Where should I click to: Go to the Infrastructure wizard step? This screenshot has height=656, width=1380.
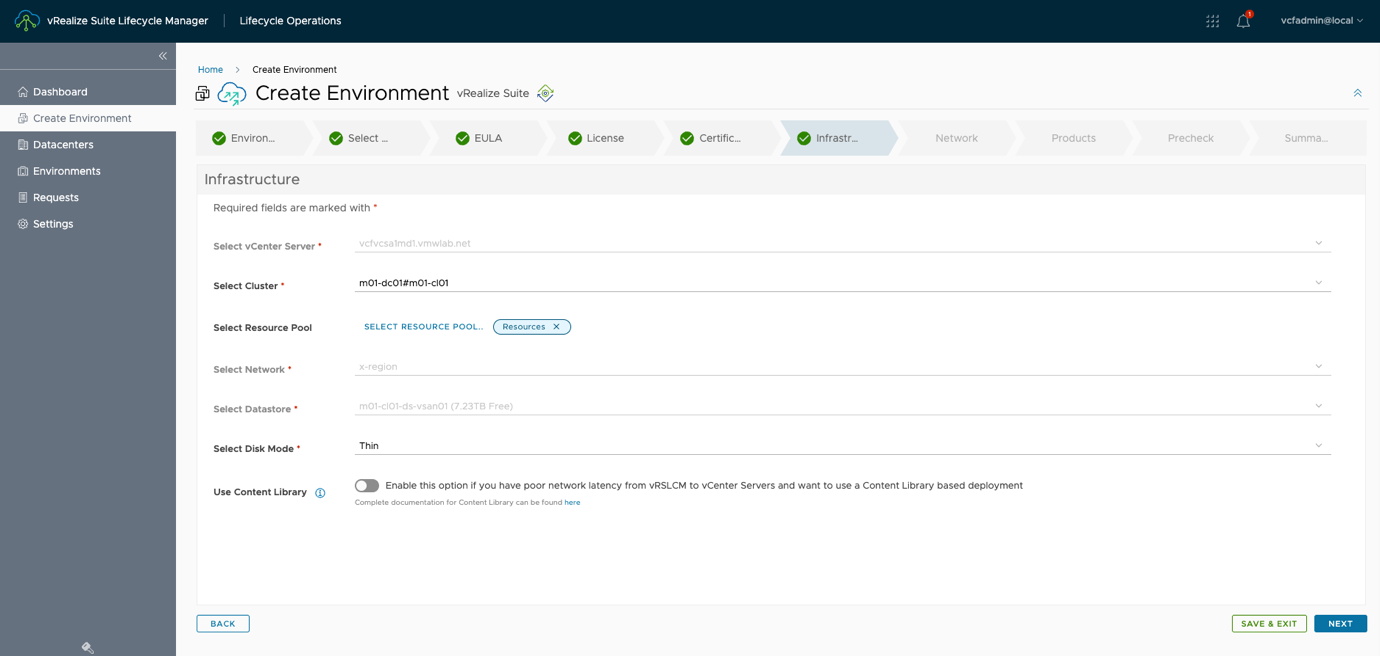pyautogui.click(x=837, y=138)
